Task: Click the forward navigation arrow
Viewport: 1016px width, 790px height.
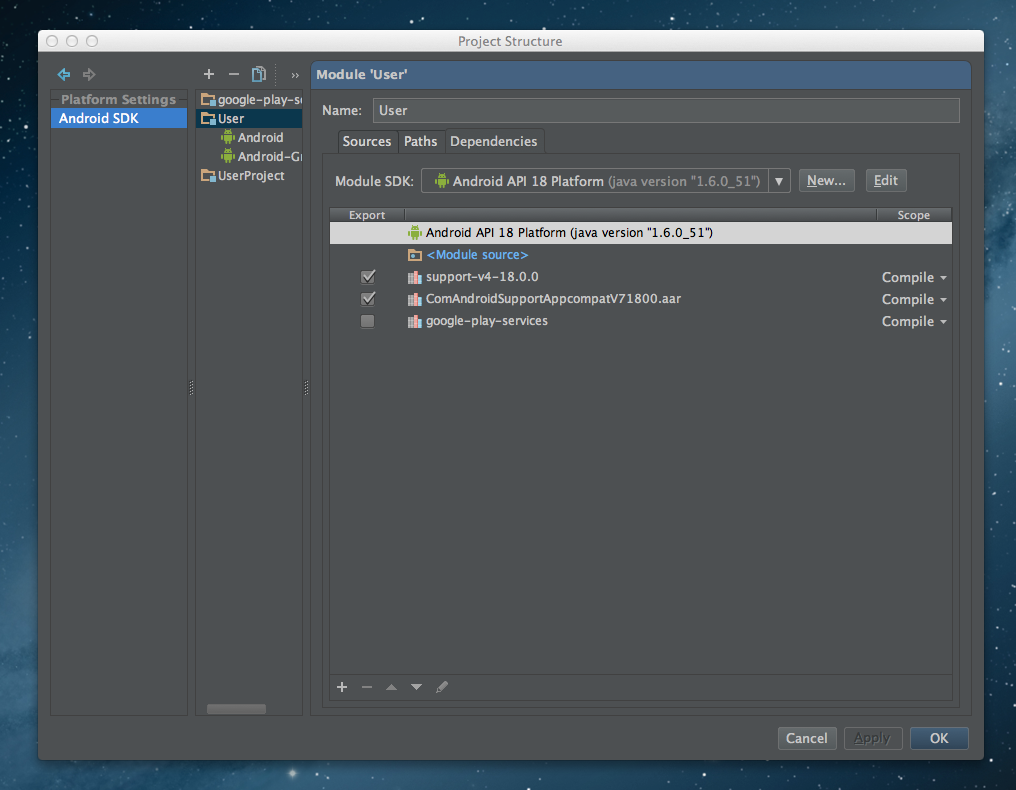Action: tap(89, 75)
